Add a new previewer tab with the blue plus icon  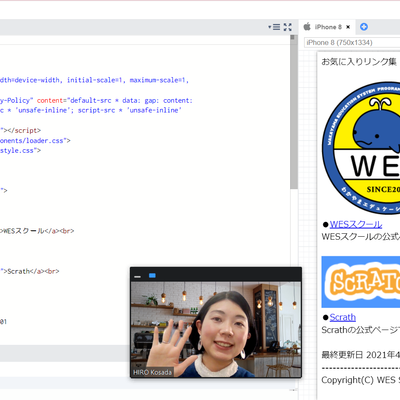point(364,27)
